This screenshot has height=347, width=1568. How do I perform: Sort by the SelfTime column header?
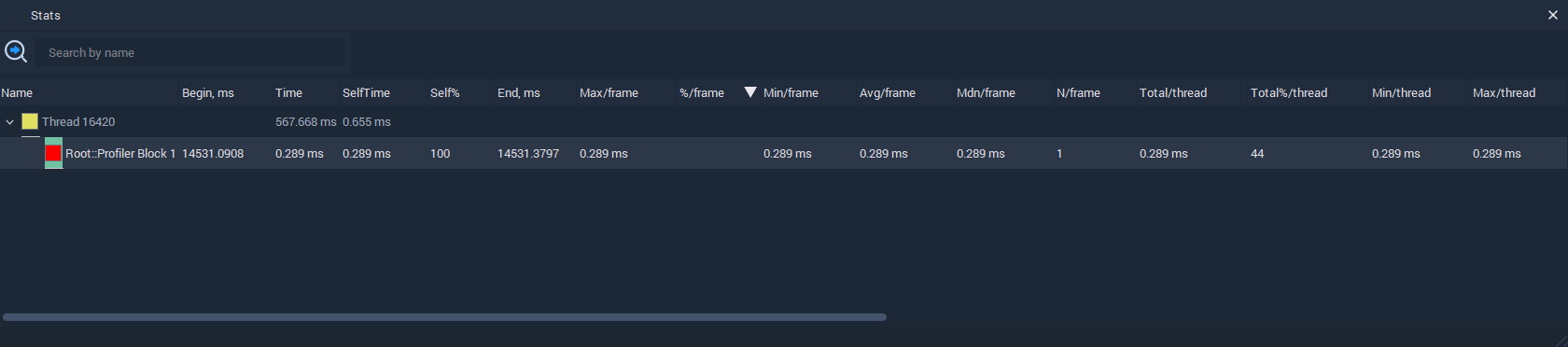tap(383, 92)
